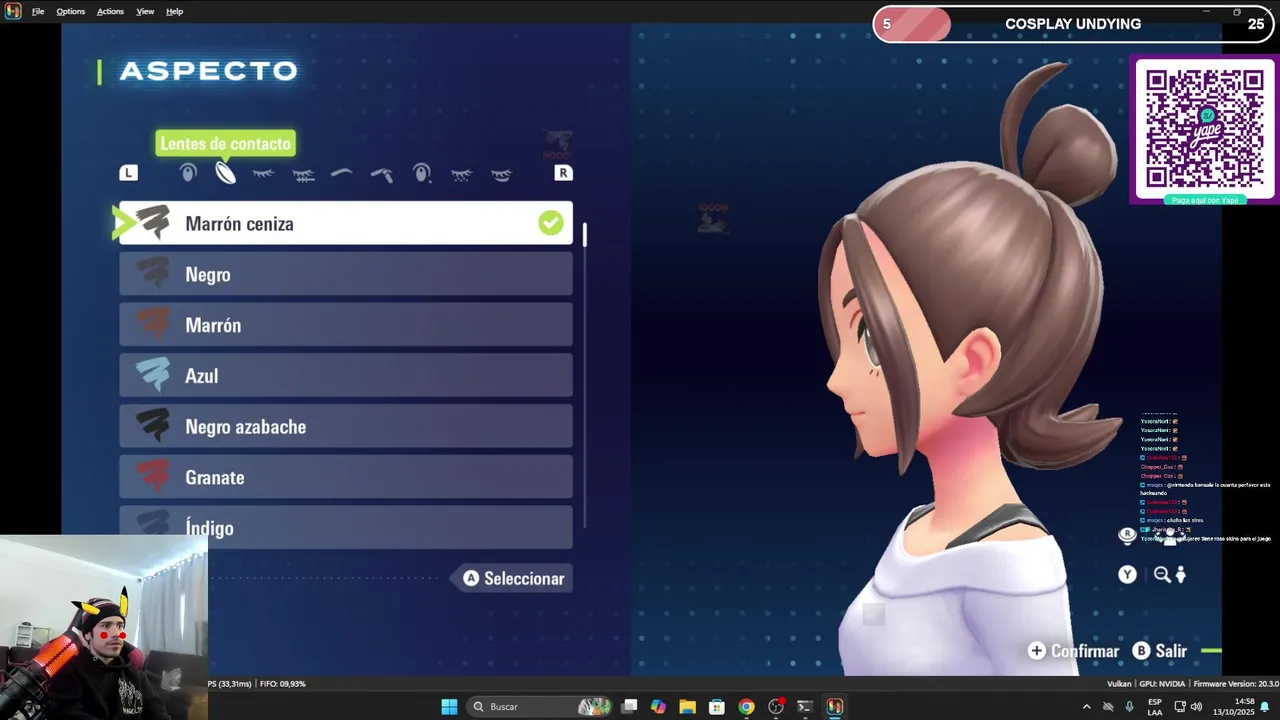Open the View menu

(145, 11)
